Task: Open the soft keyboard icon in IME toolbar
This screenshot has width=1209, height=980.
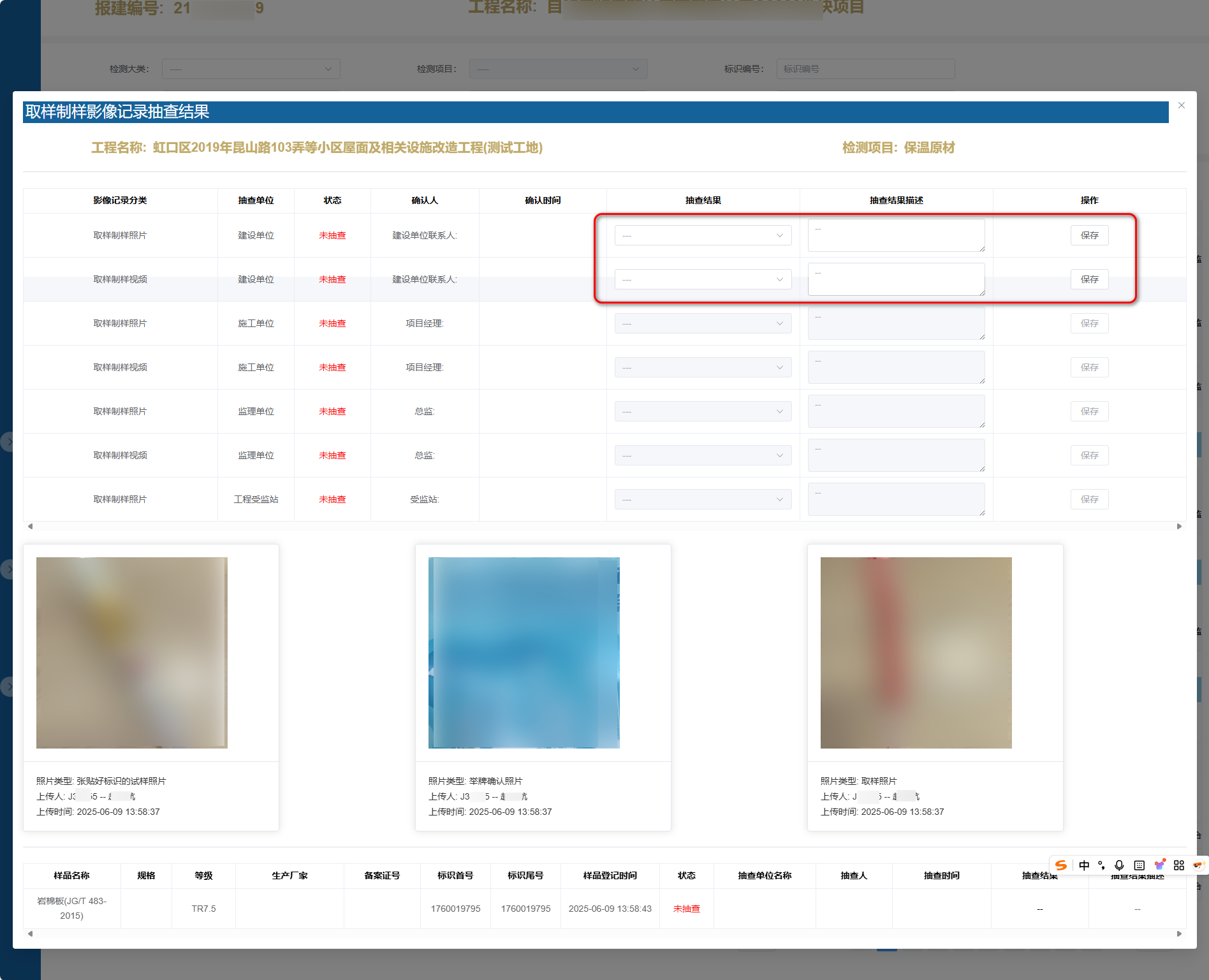Action: click(1139, 865)
